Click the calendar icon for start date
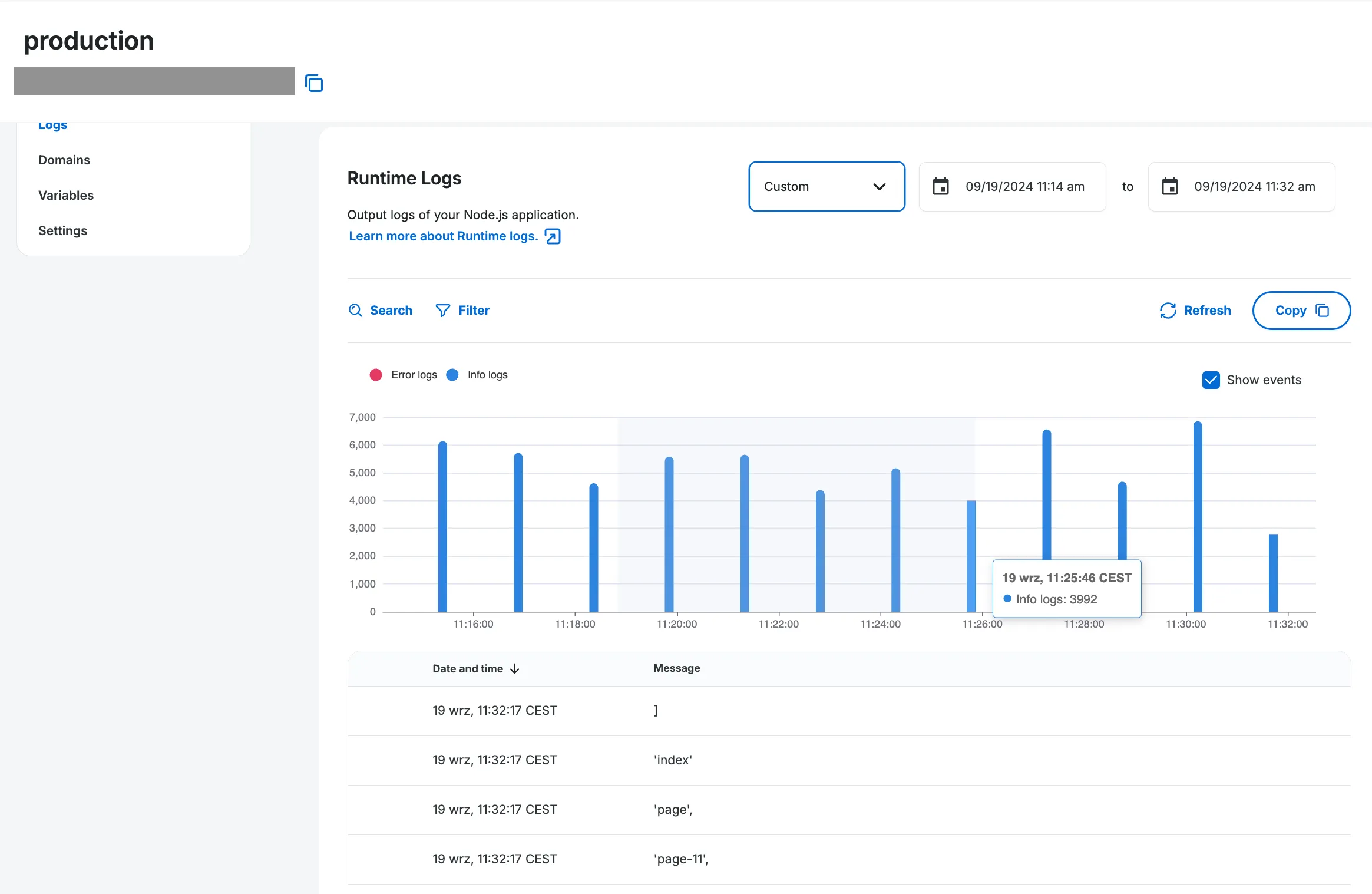 coord(940,186)
